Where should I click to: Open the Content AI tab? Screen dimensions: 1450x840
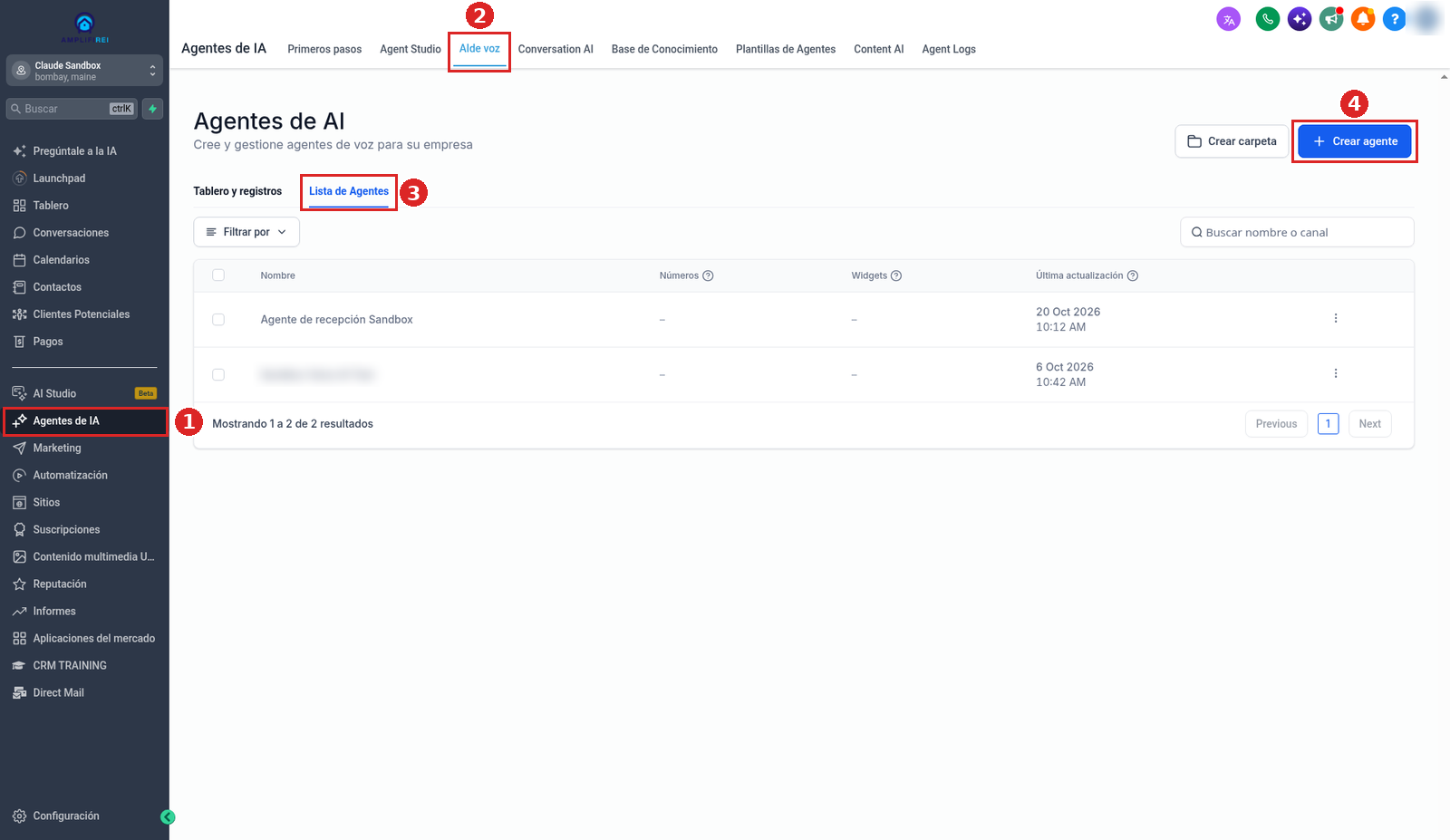878,49
